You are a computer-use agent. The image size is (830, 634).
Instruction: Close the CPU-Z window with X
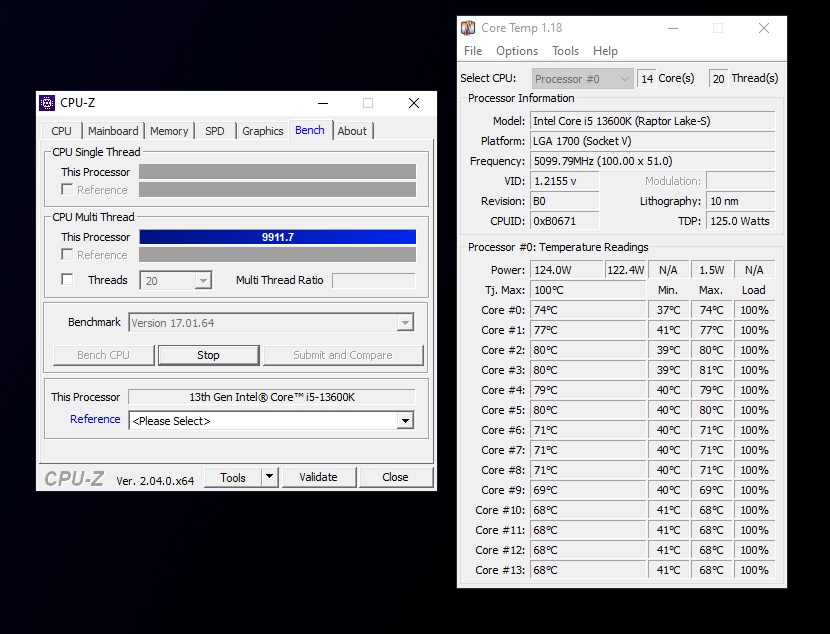[x=414, y=103]
